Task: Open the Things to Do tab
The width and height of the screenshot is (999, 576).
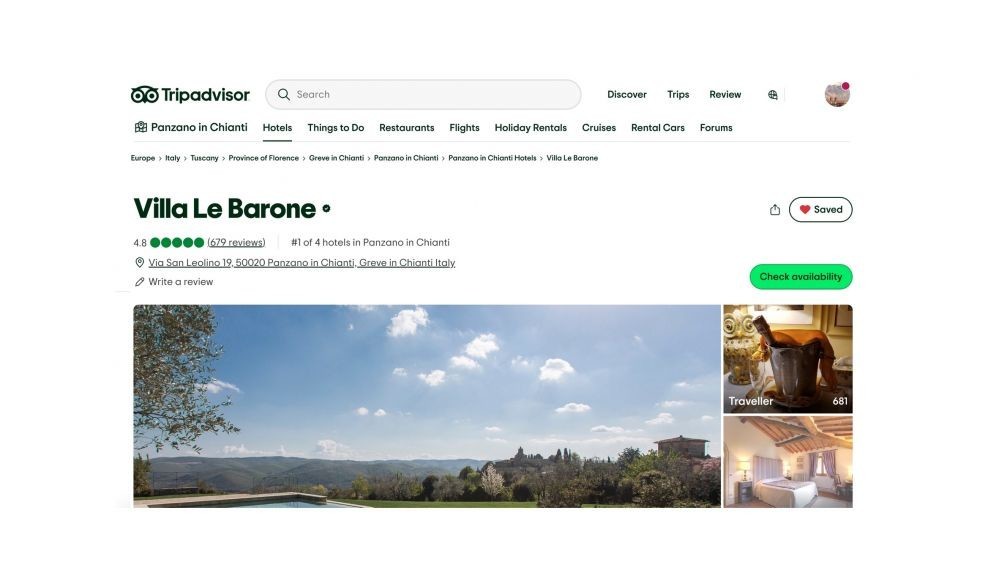Action: [336, 127]
